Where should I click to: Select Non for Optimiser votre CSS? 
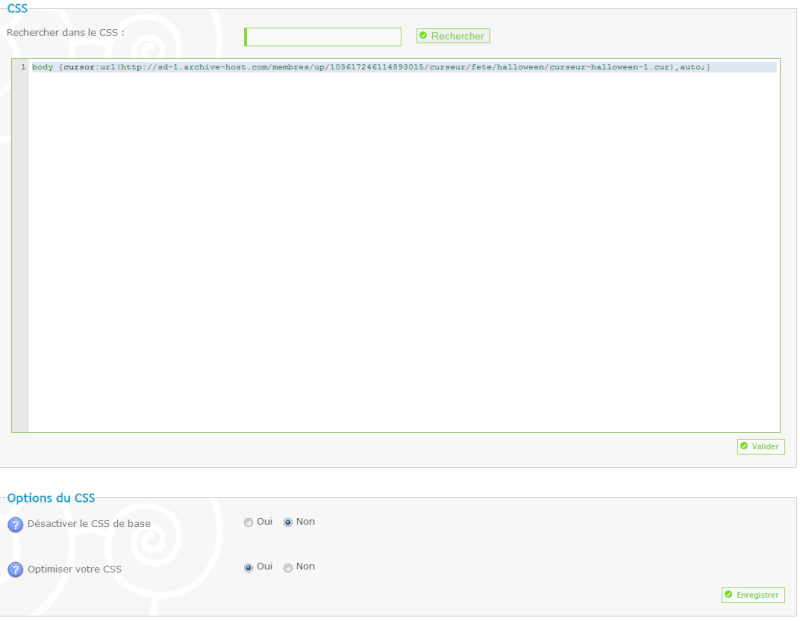[x=288, y=567]
